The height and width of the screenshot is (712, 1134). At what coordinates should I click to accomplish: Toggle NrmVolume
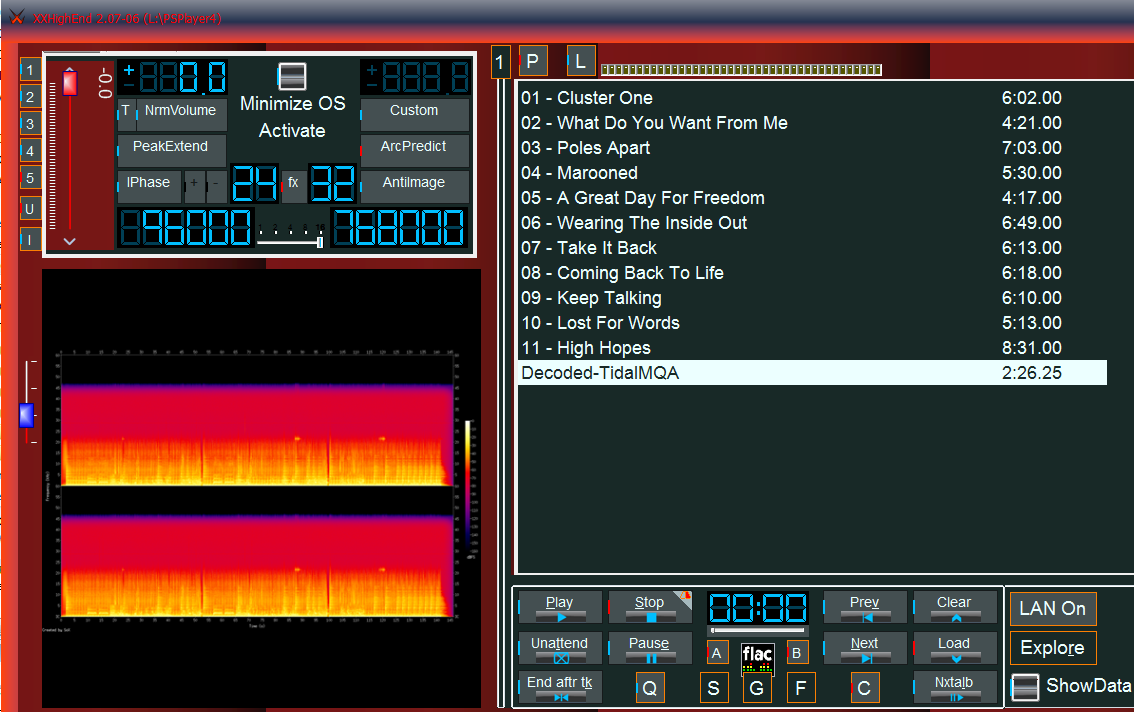coord(181,114)
